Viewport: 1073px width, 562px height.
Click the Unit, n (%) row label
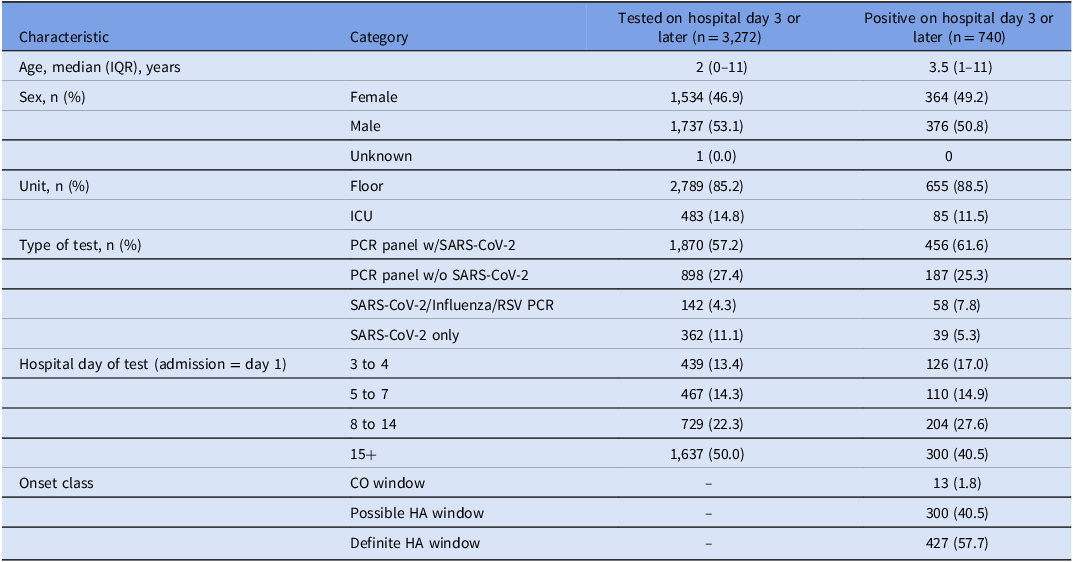(54, 186)
